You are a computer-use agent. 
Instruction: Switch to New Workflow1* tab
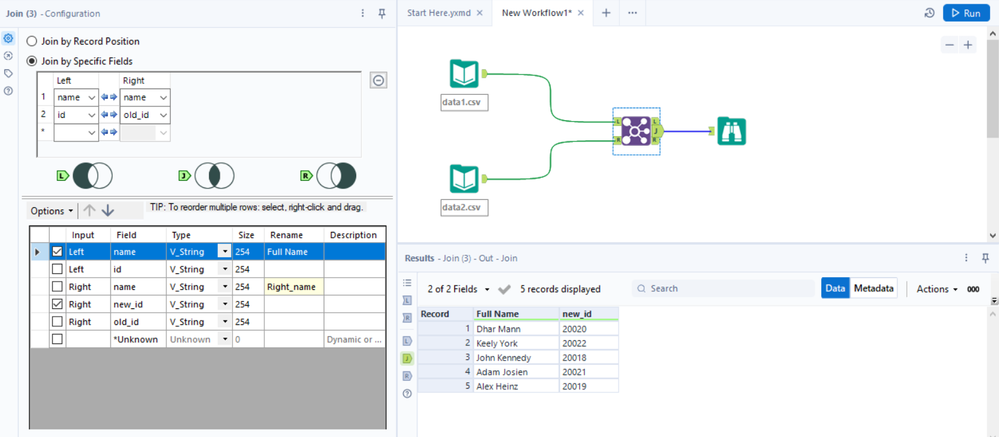pos(537,13)
